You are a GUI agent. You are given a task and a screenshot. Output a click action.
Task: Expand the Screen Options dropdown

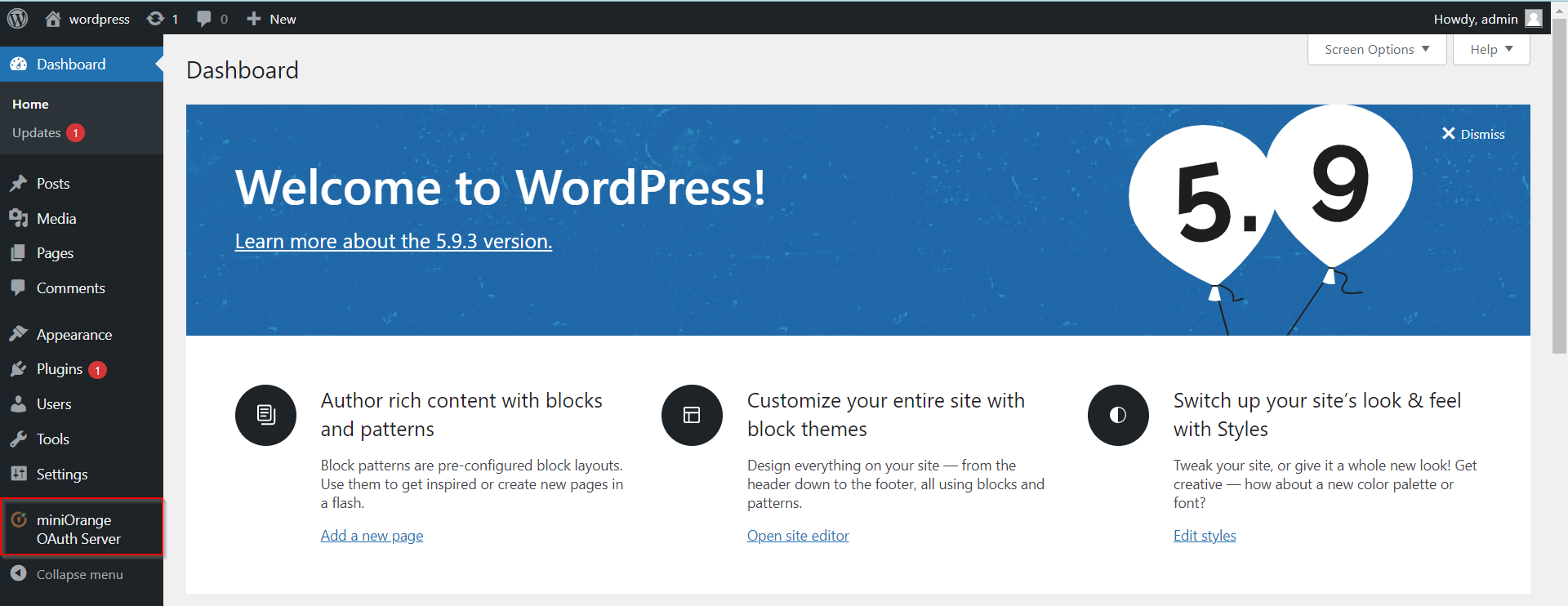pos(1377,49)
